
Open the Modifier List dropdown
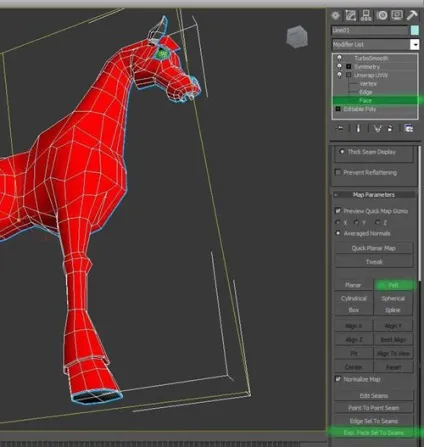pyautogui.click(x=415, y=44)
